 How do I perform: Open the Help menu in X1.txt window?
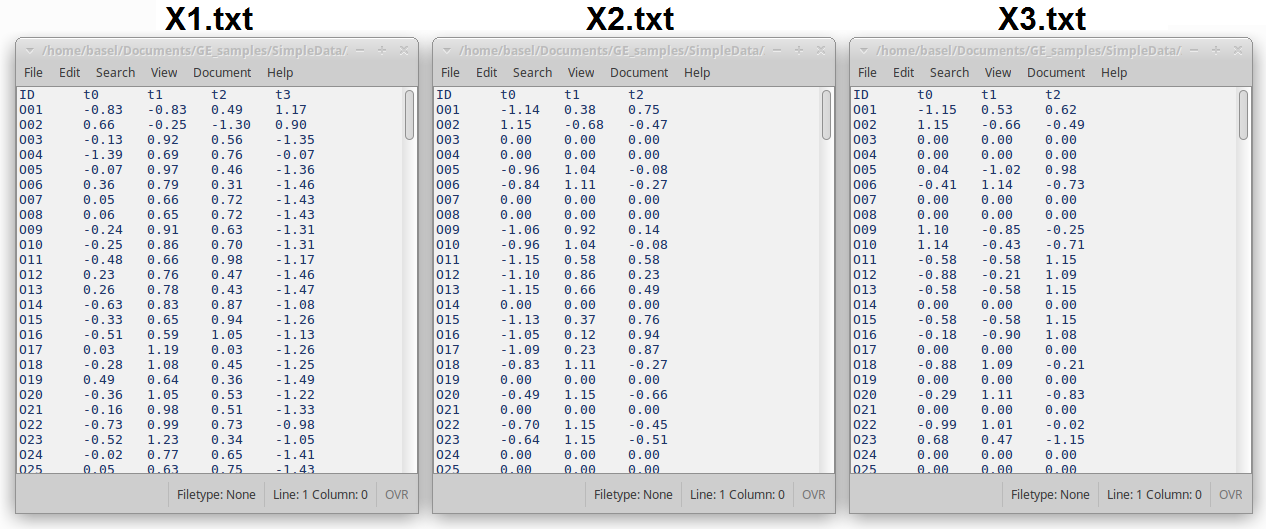[x=280, y=72]
